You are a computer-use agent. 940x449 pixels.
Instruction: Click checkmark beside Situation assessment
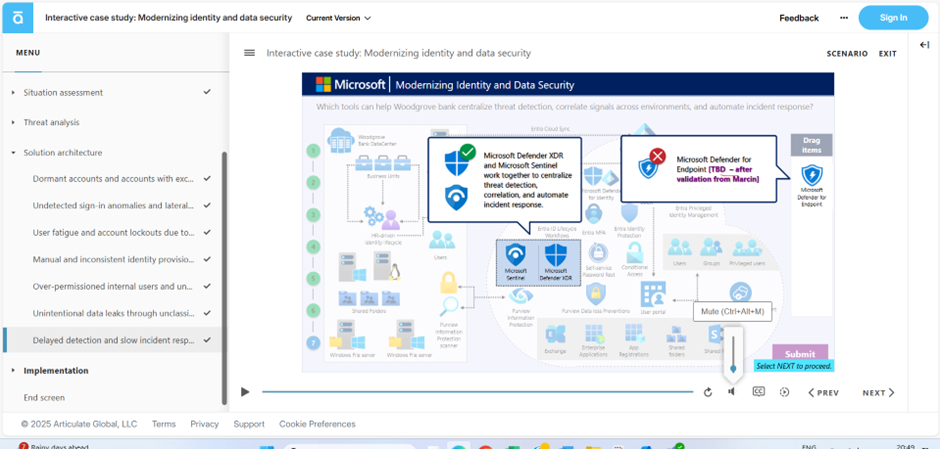pos(207,92)
